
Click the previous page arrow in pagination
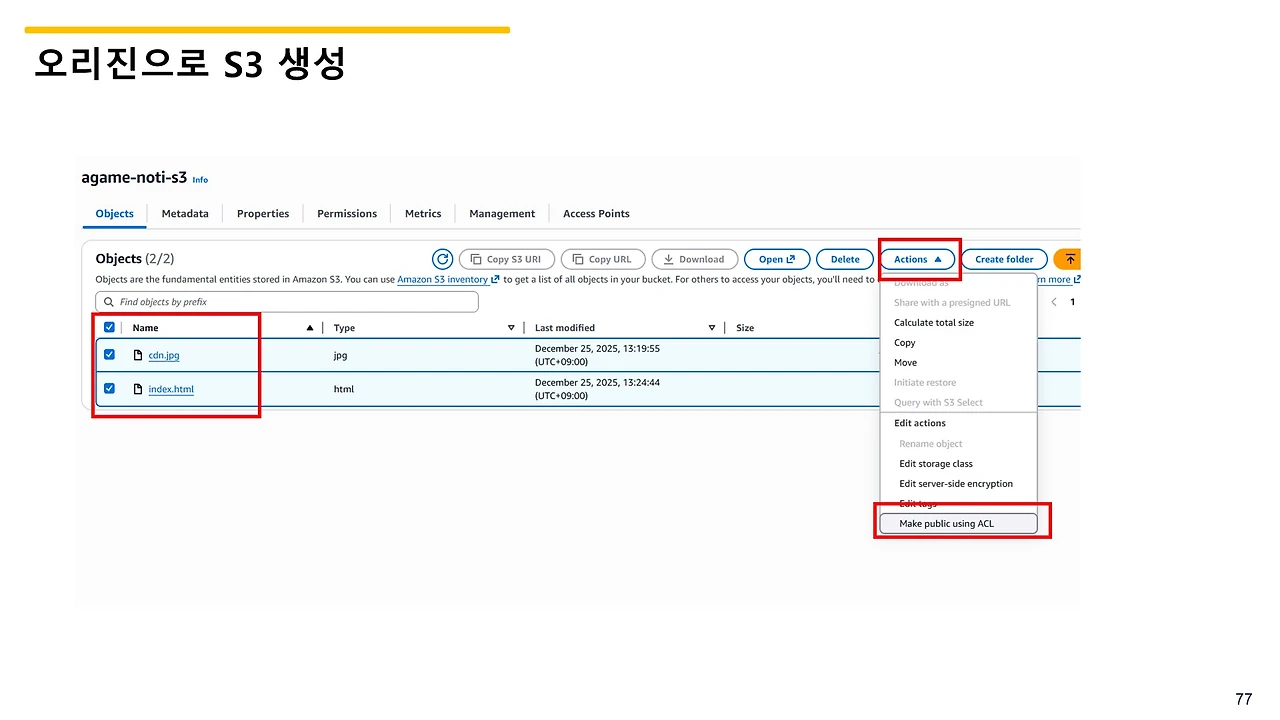1053,302
